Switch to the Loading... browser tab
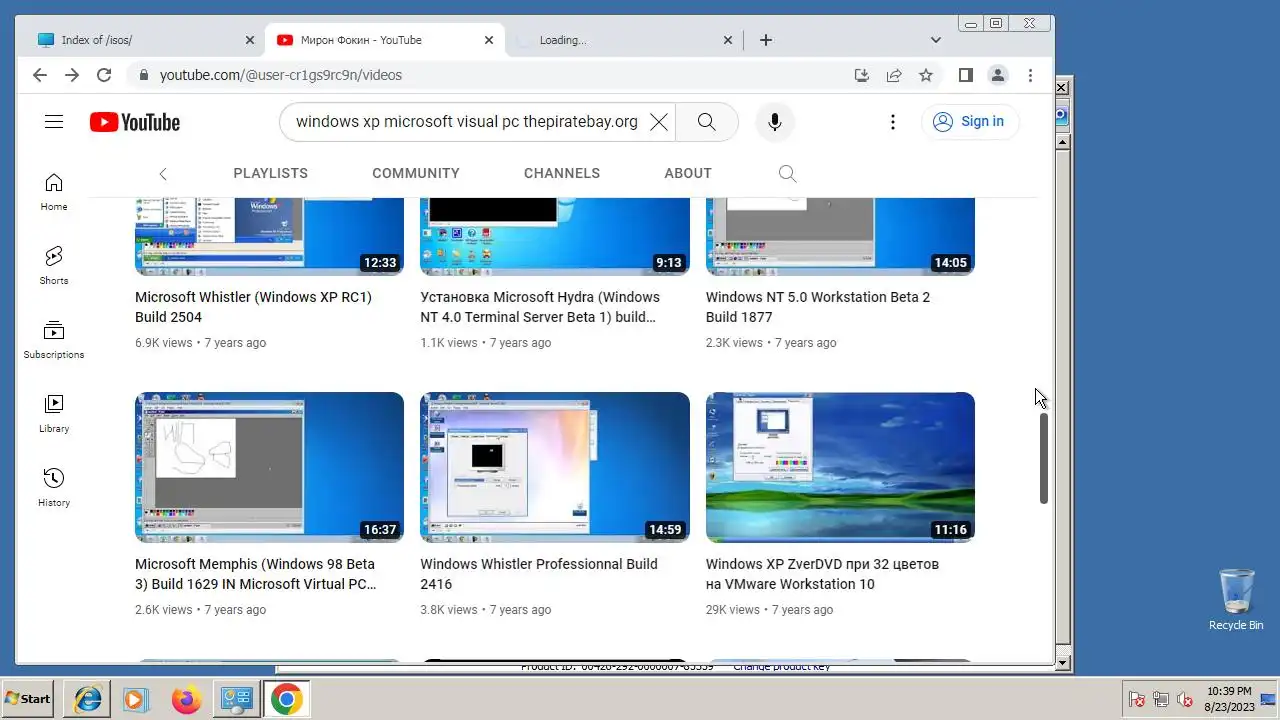This screenshot has width=1280, height=720. pyautogui.click(x=626, y=40)
